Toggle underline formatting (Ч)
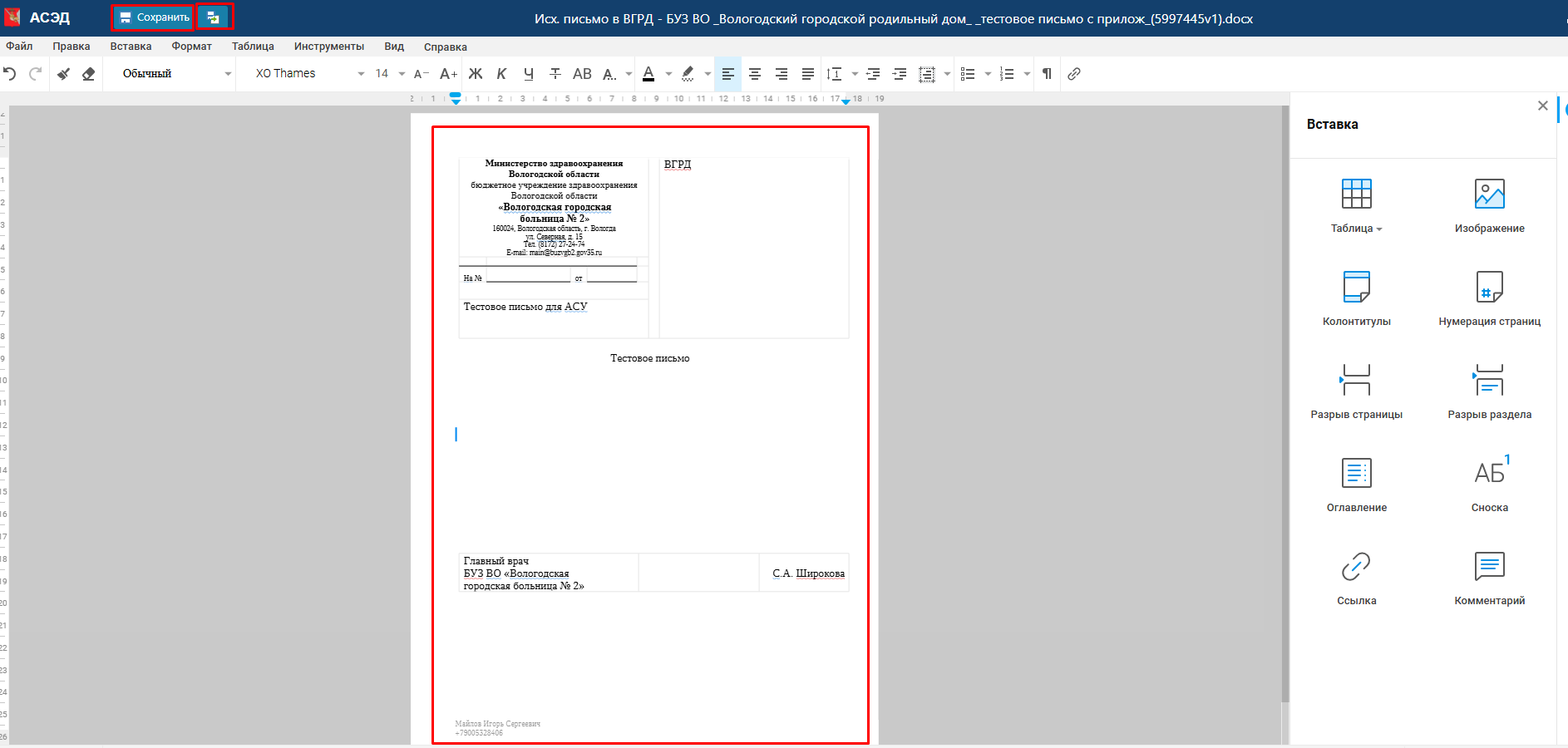Viewport: 1568px width, 748px height. [x=528, y=74]
